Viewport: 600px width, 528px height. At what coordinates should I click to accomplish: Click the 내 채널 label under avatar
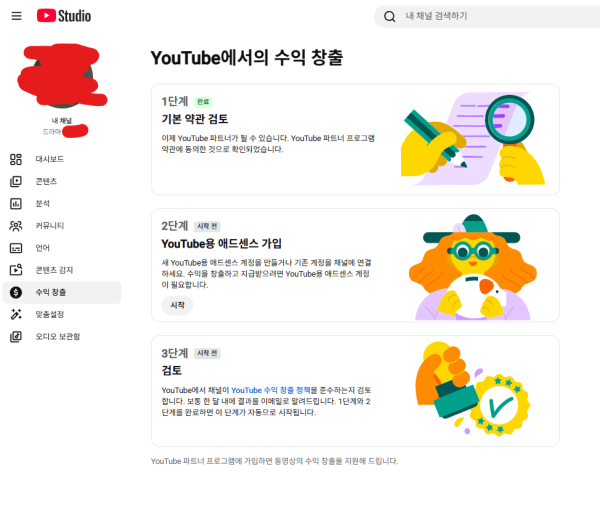pyautogui.click(x=62, y=121)
